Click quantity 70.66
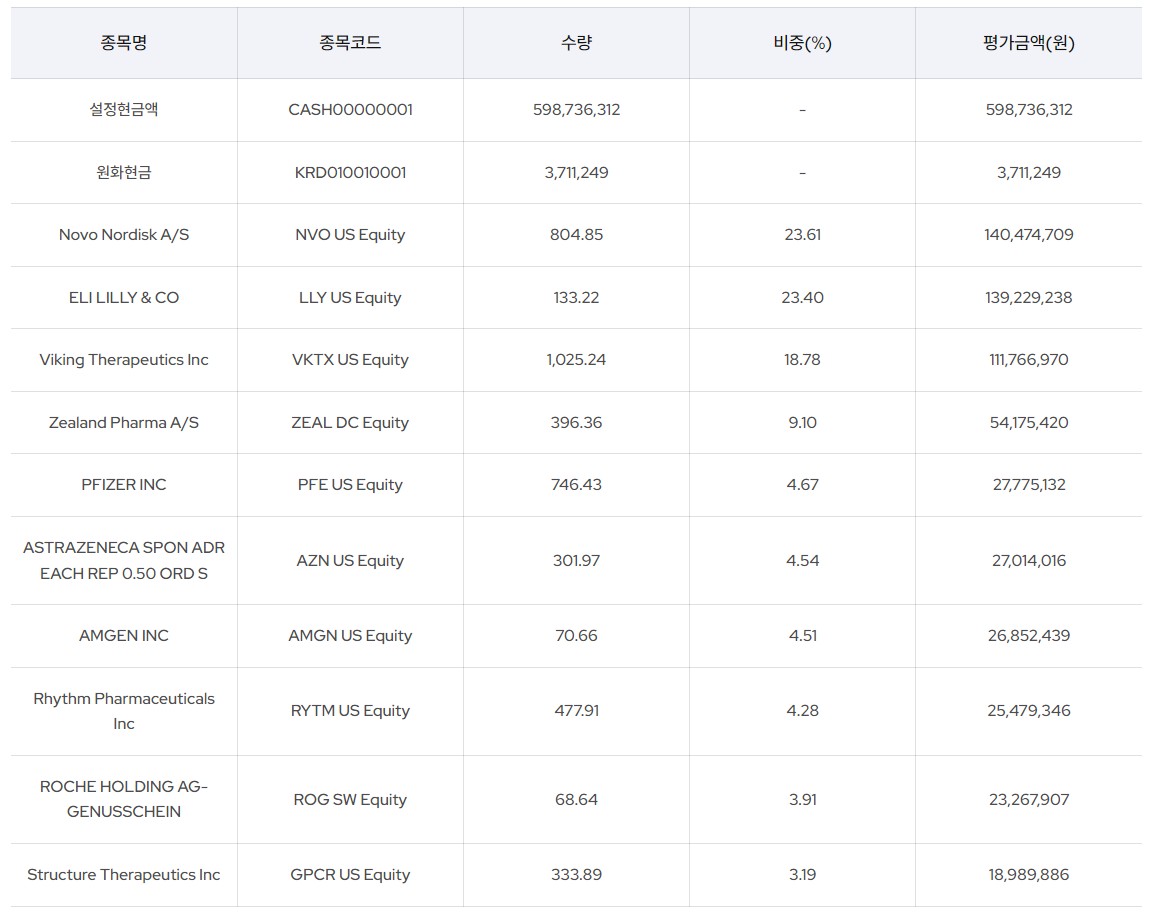 click(x=576, y=635)
